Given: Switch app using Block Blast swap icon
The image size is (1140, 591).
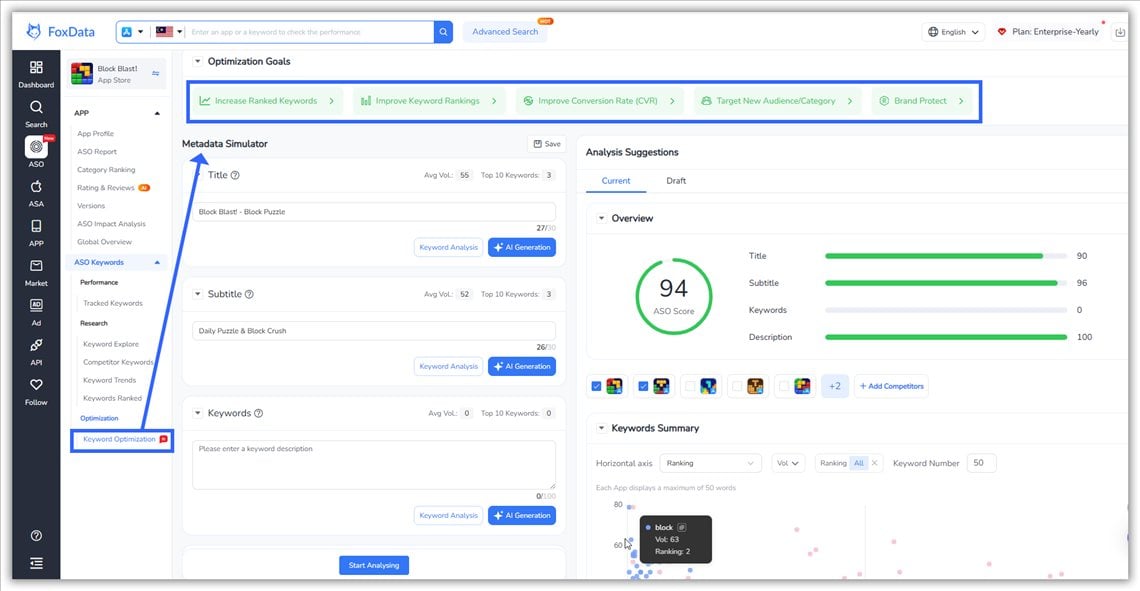Looking at the screenshot, I should coord(156,73).
